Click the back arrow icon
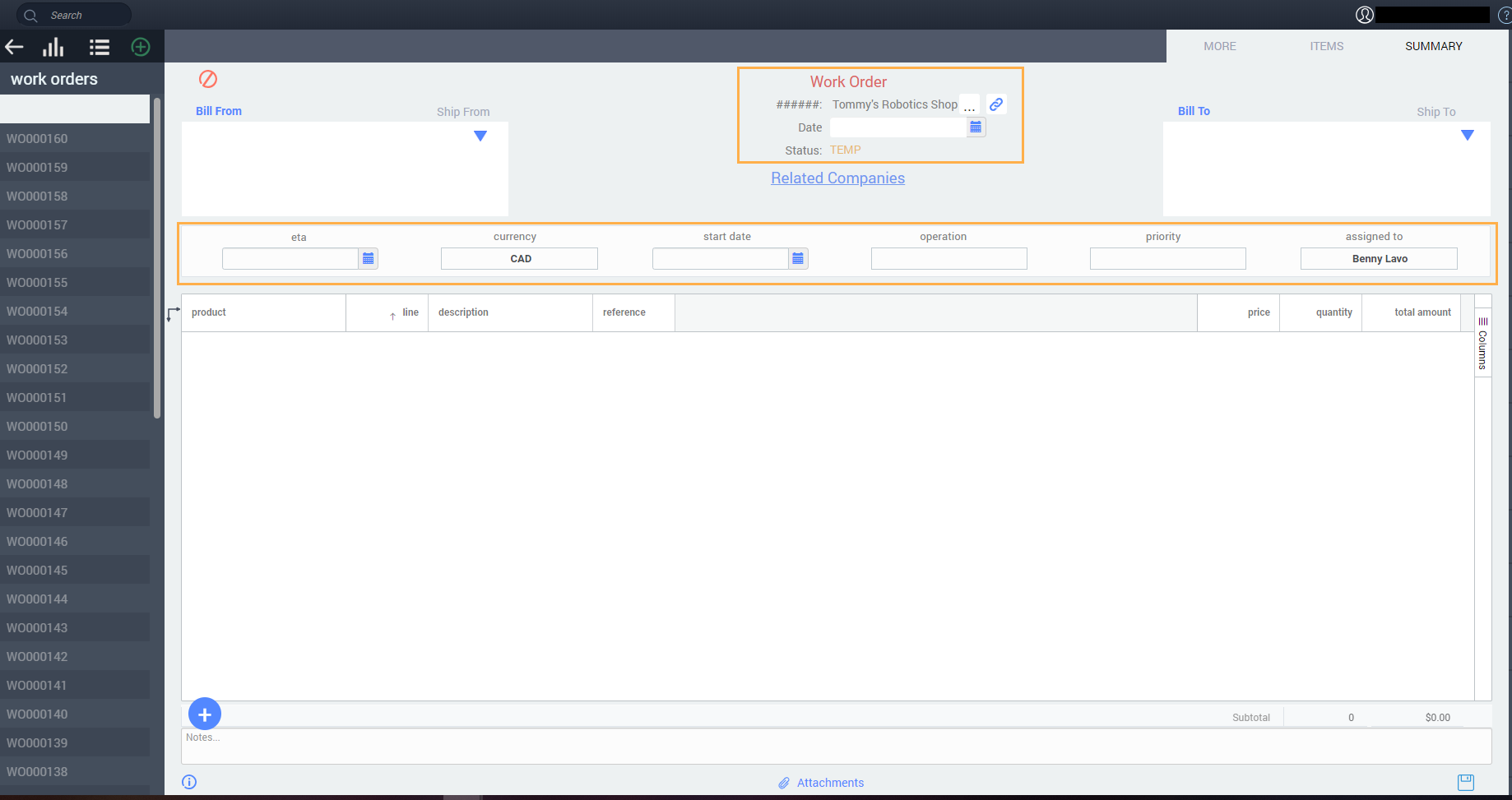Image resolution: width=1512 pixels, height=800 pixels. (x=14, y=47)
